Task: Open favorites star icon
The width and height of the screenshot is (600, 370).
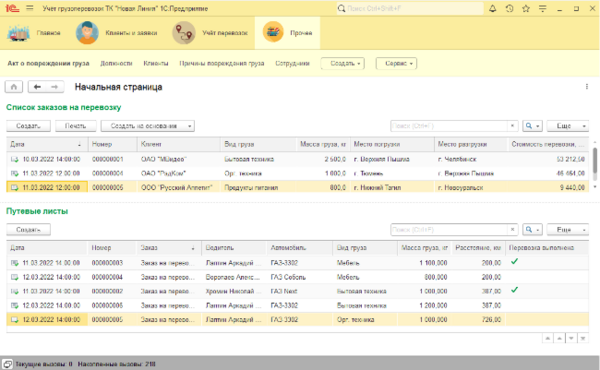Action: click(x=526, y=8)
